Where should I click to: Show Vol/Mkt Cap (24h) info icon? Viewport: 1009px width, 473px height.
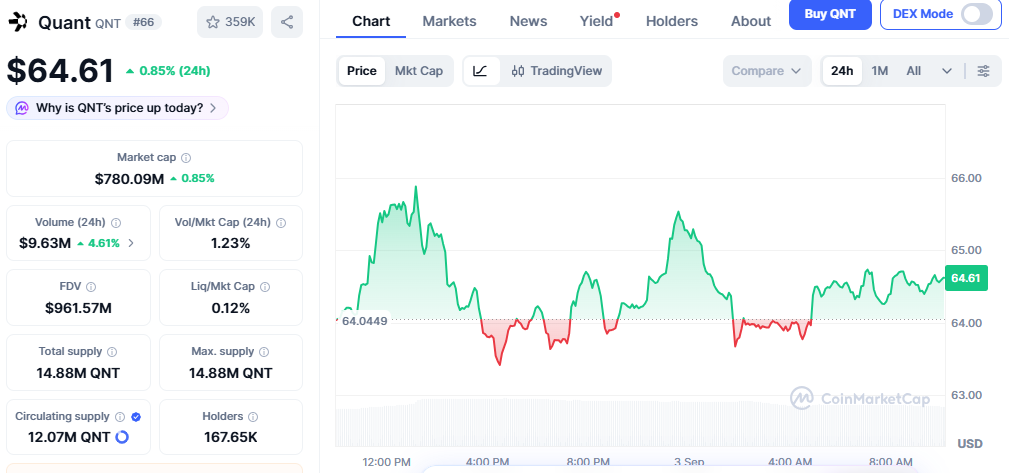[281, 223]
